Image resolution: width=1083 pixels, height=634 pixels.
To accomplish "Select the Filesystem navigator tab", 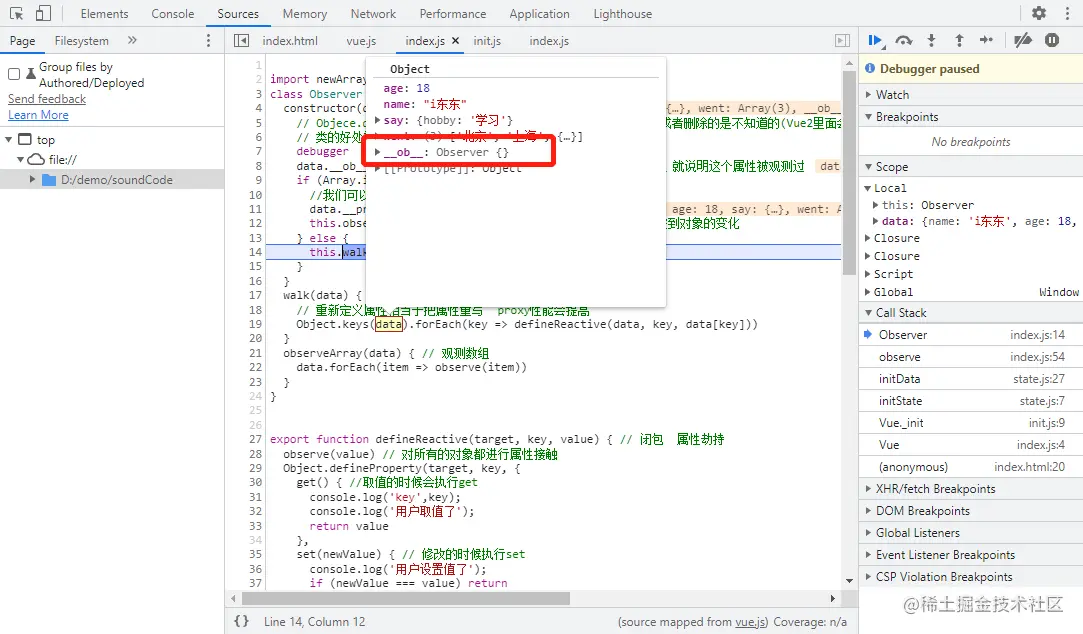I will click(x=82, y=41).
